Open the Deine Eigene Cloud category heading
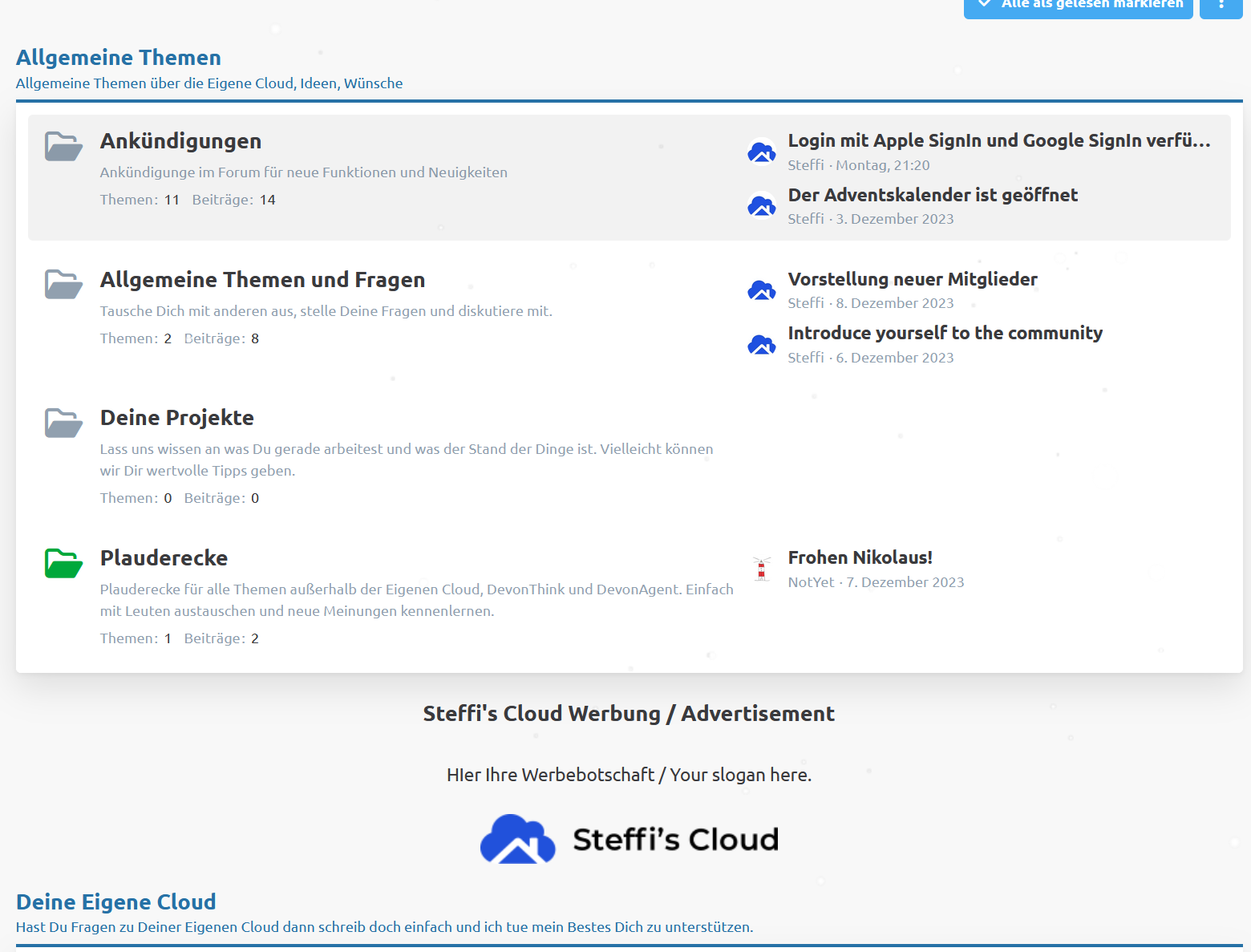This screenshot has width=1251, height=952. pyautogui.click(x=116, y=902)
